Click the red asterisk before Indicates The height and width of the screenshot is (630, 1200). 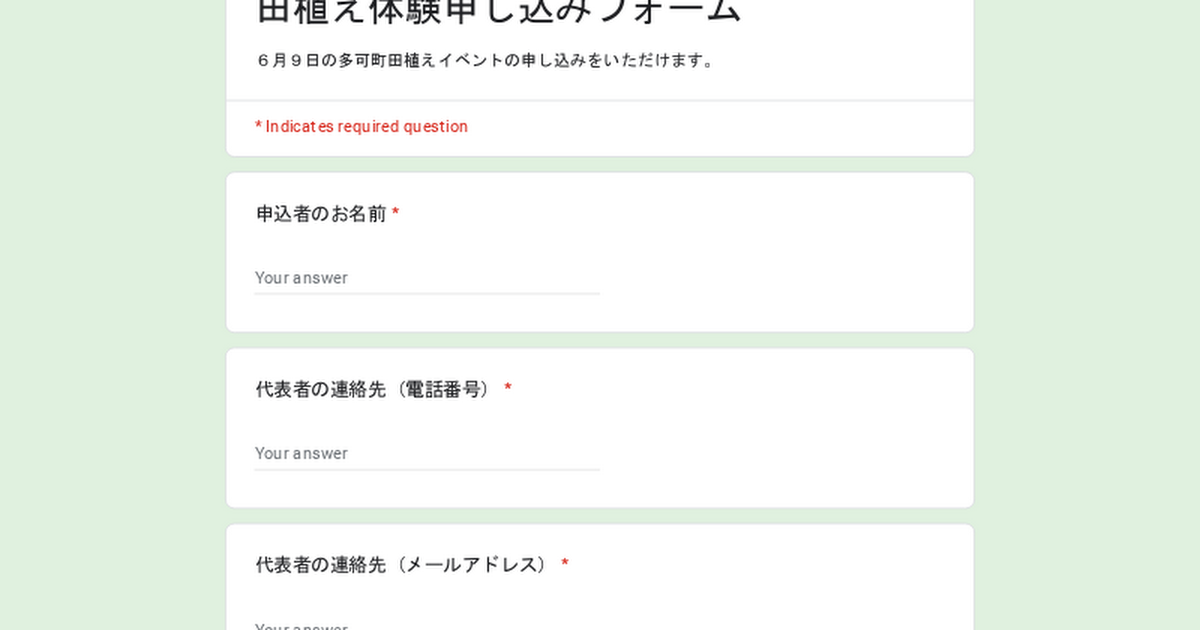[258, 127]
